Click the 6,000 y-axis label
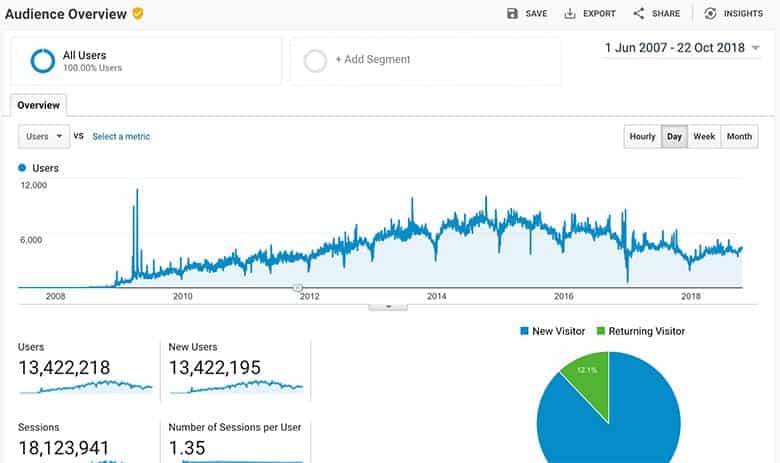This screenshot has height=463, width=780. pos(31,240)
